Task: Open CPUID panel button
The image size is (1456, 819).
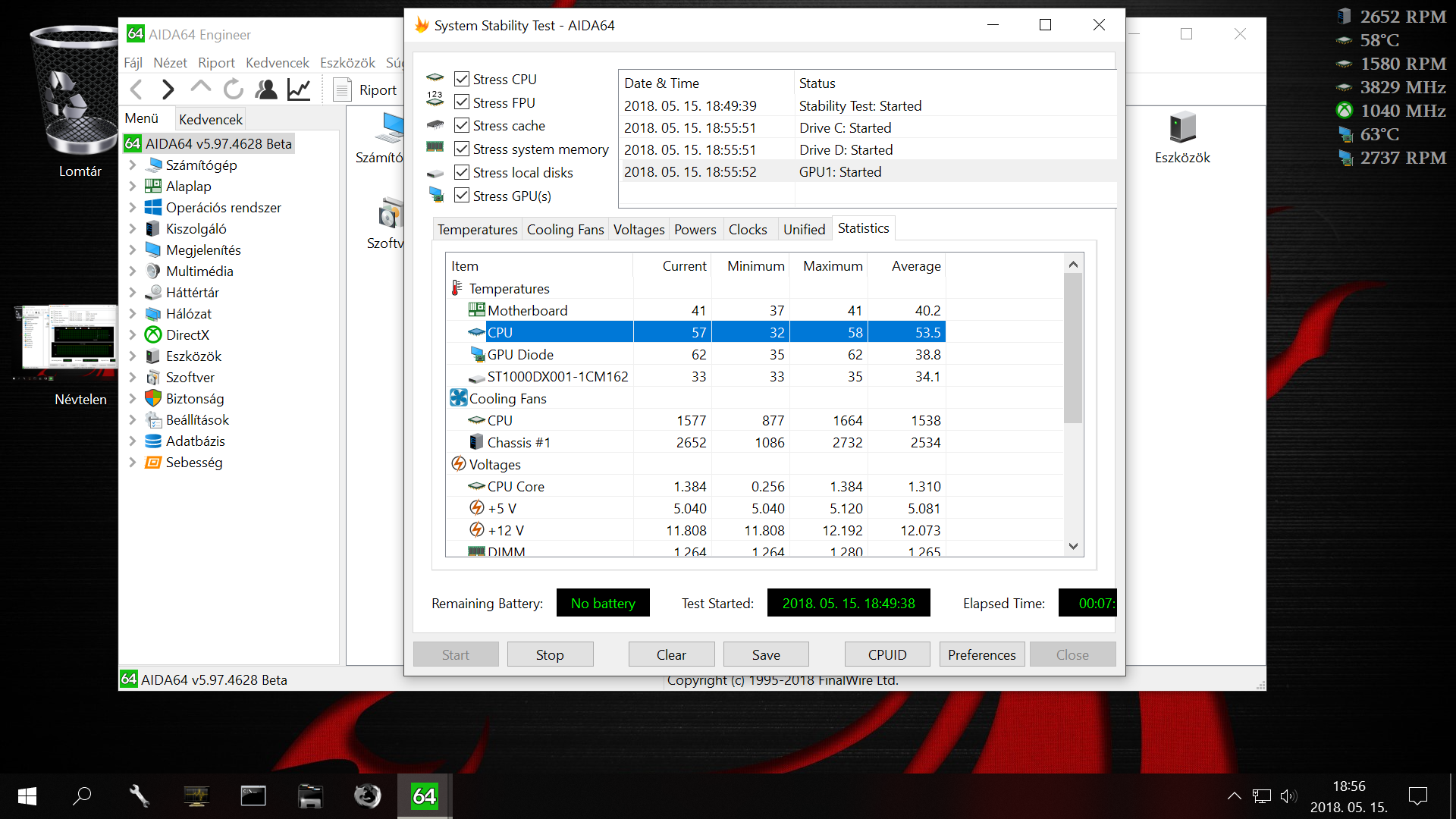Action: [887, 654]
